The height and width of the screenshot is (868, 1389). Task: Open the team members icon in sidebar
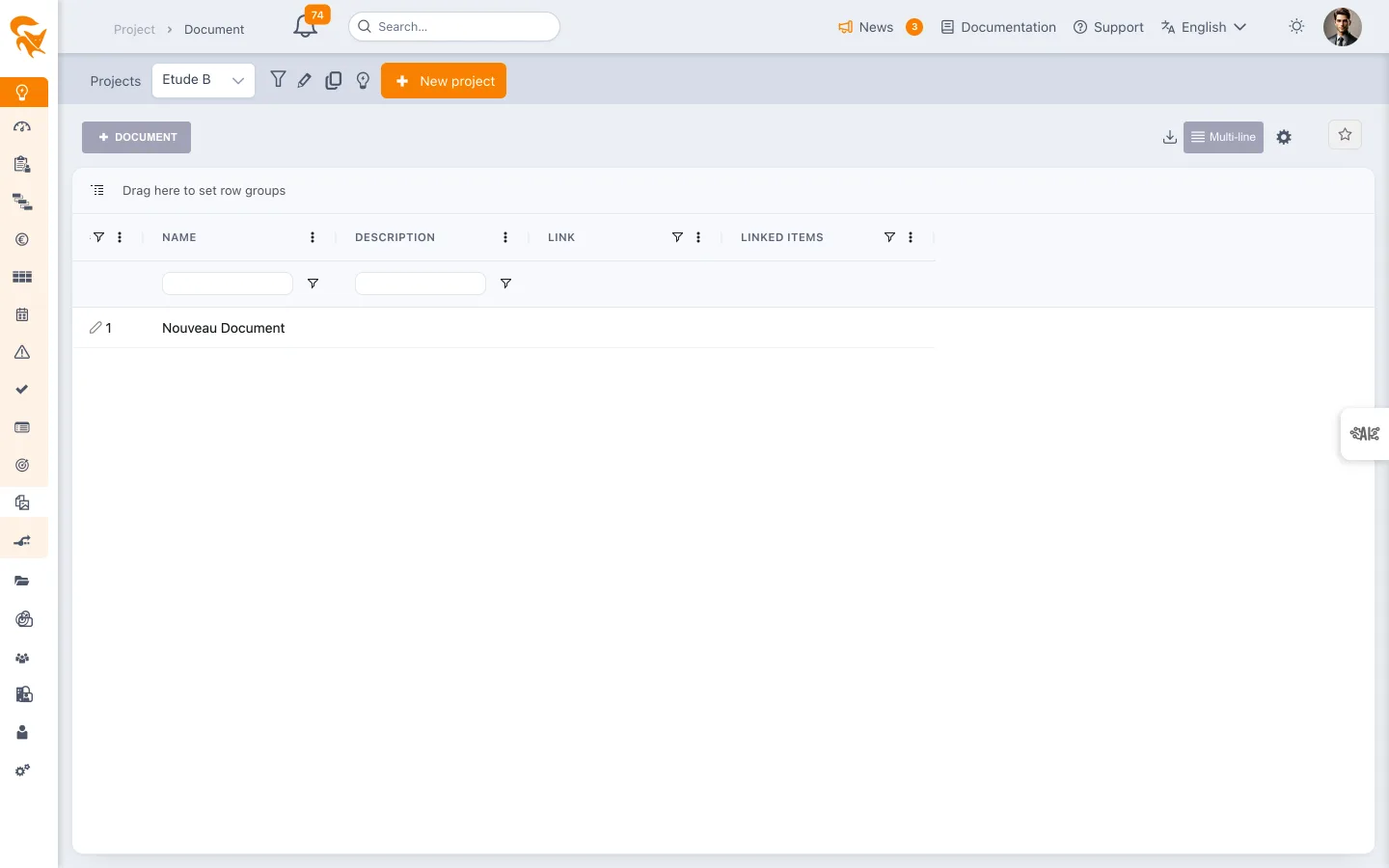tap(22, 658)
